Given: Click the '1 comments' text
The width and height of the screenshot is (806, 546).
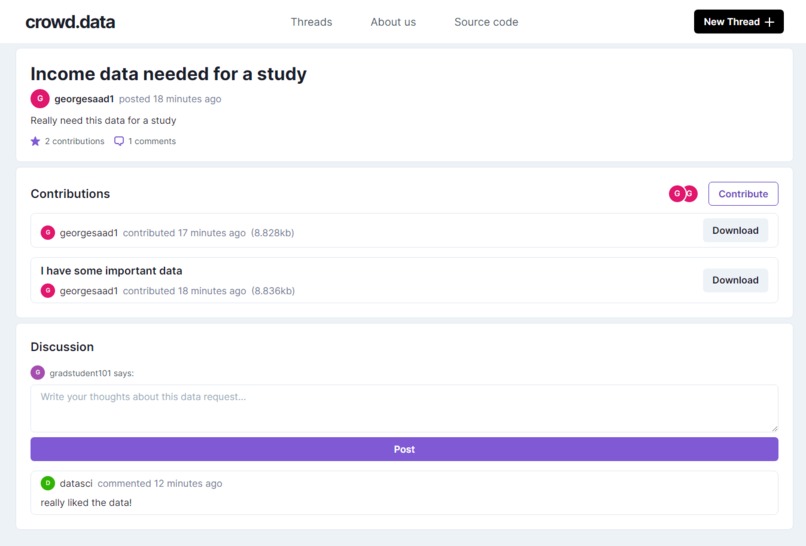Looking at the screenshot, I should pos(152,141).
